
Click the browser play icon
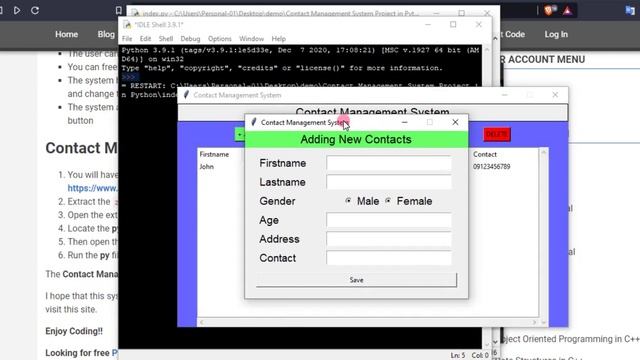(x=17, y=10)
